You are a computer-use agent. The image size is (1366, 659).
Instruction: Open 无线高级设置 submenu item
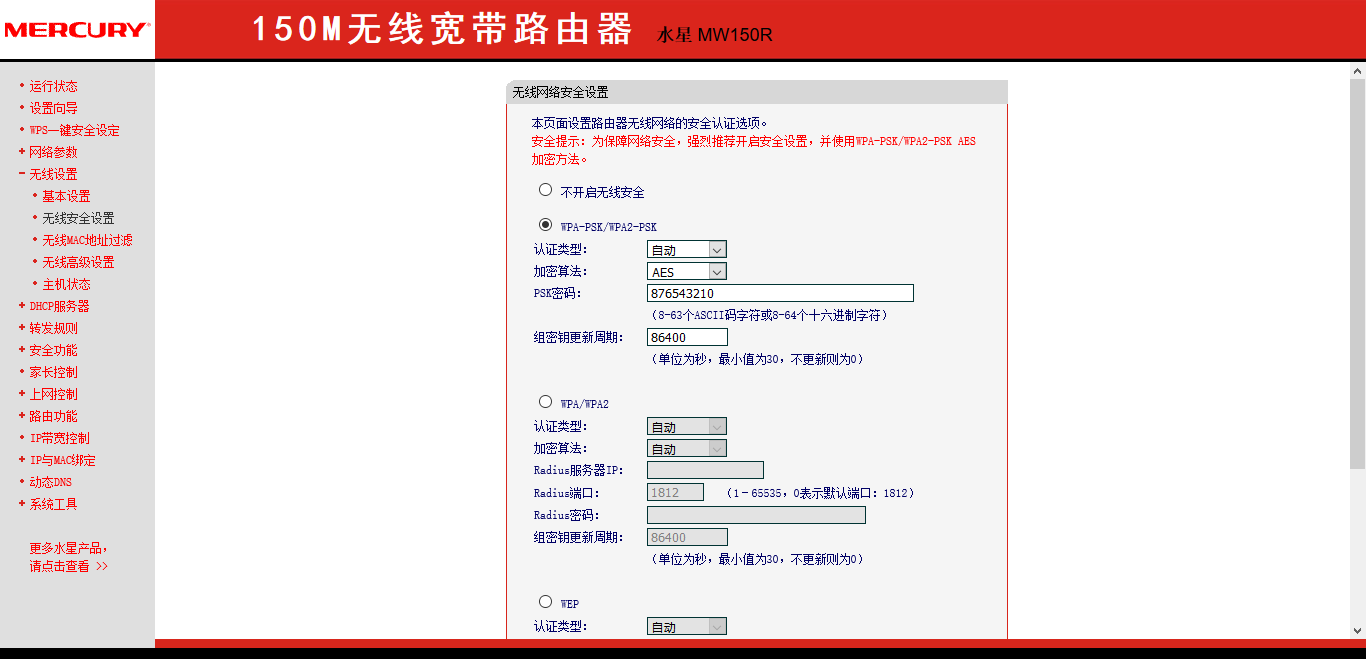(78, 262)
